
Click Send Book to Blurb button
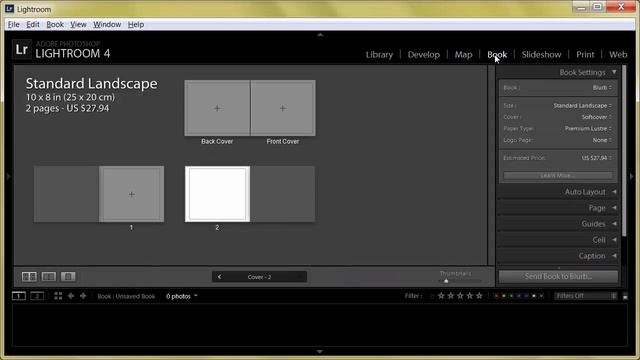click(558, 276)
